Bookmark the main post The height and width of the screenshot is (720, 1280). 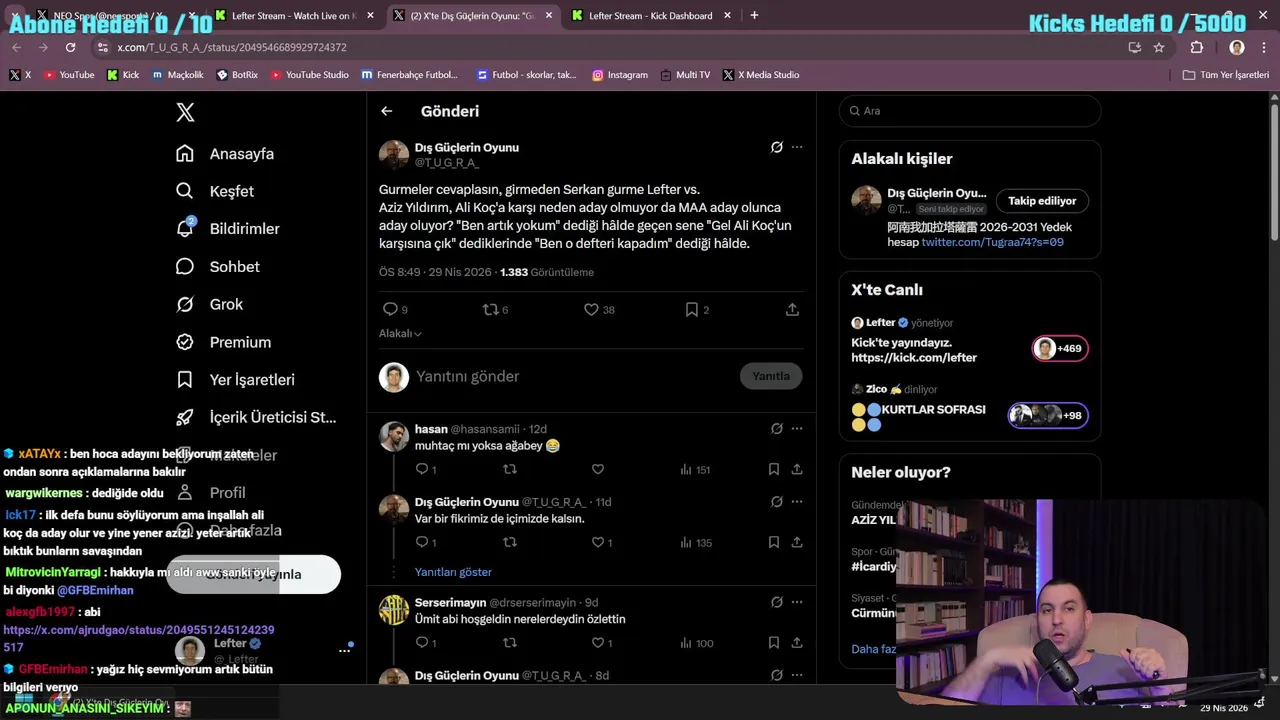[x=697, y=310]
